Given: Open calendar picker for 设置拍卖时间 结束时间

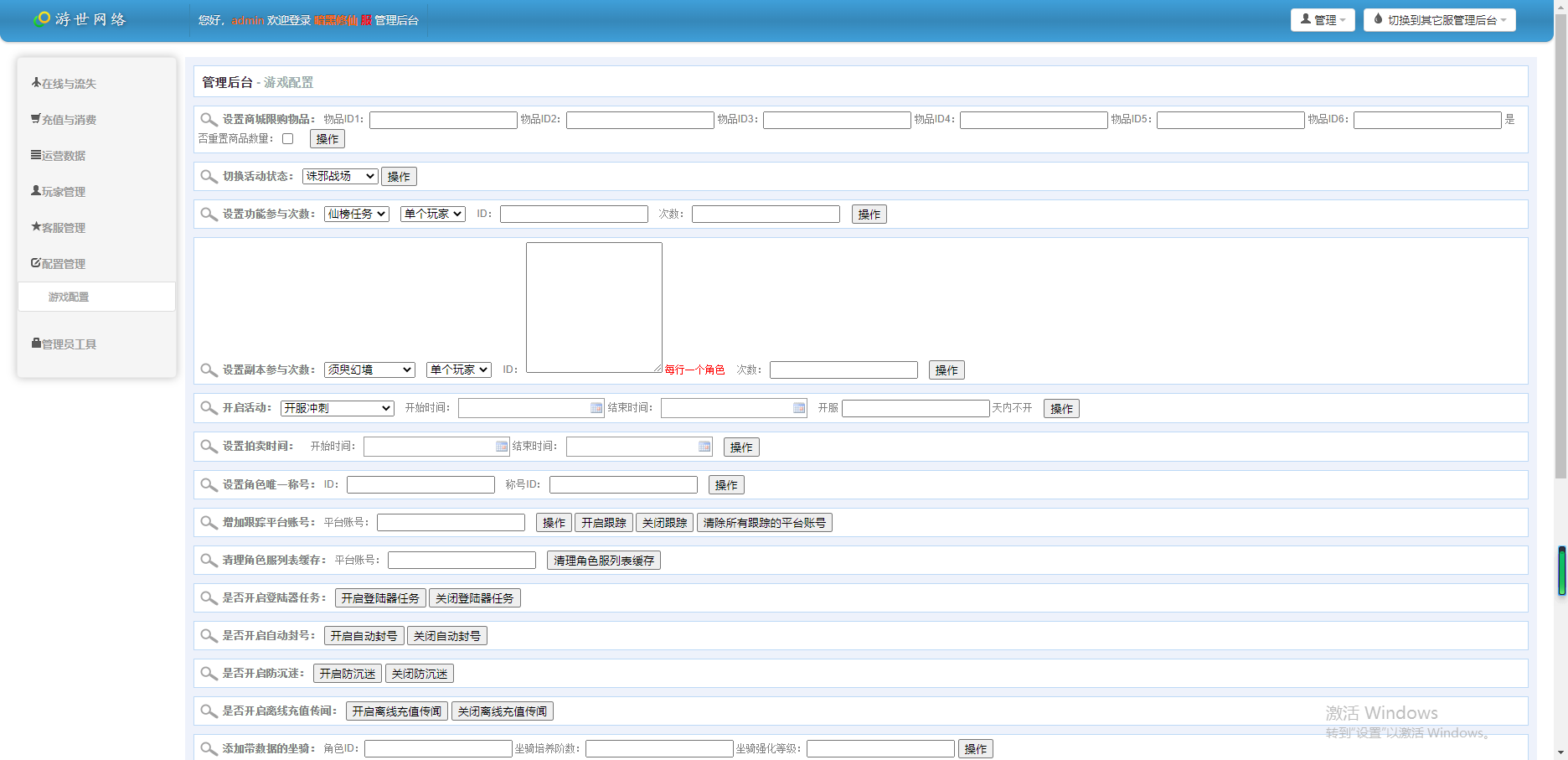Looking at the screenshot, I should 704,447.
